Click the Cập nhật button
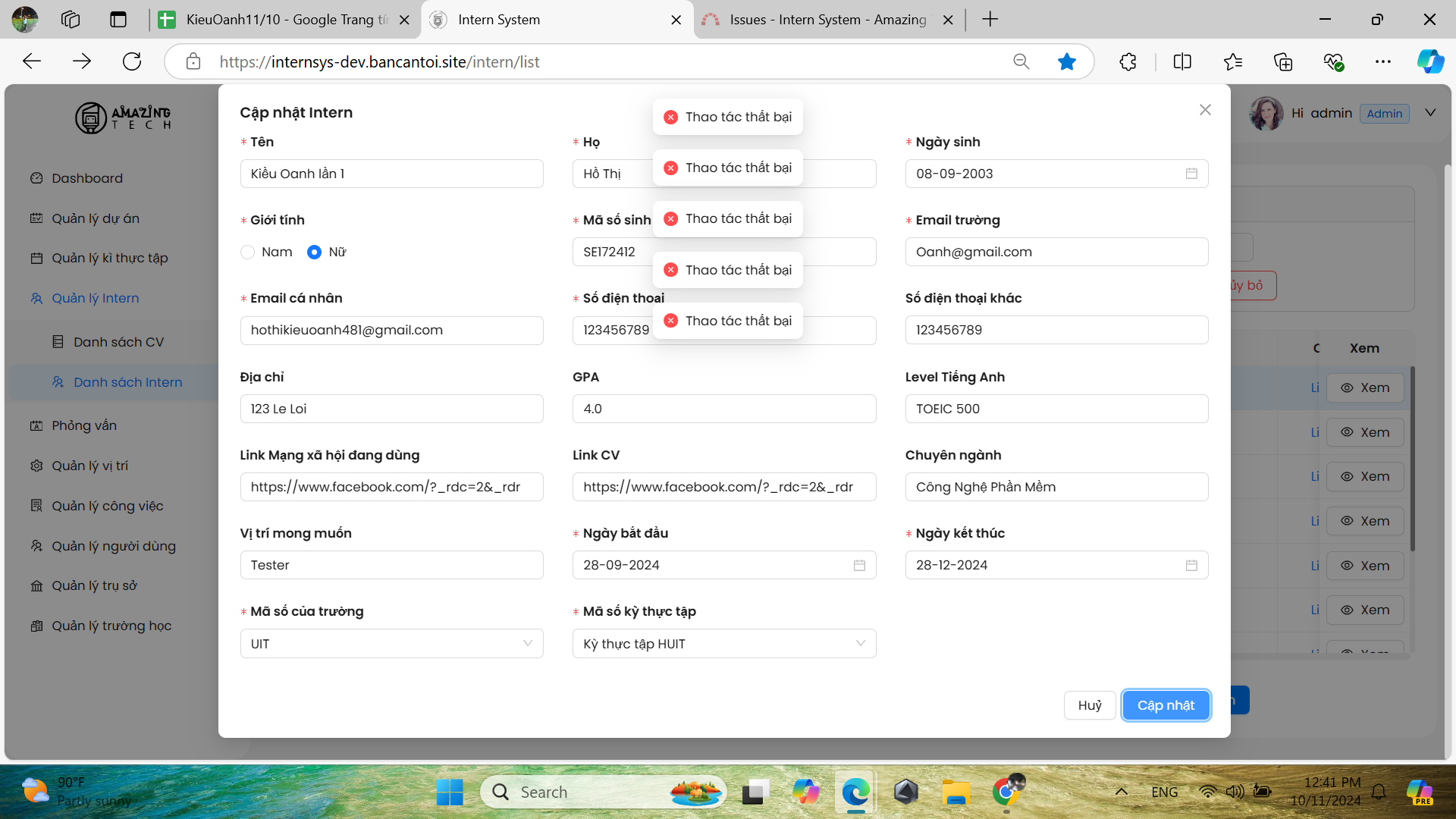Screen dimensions: 1456x819 (x=1166, y=705)
